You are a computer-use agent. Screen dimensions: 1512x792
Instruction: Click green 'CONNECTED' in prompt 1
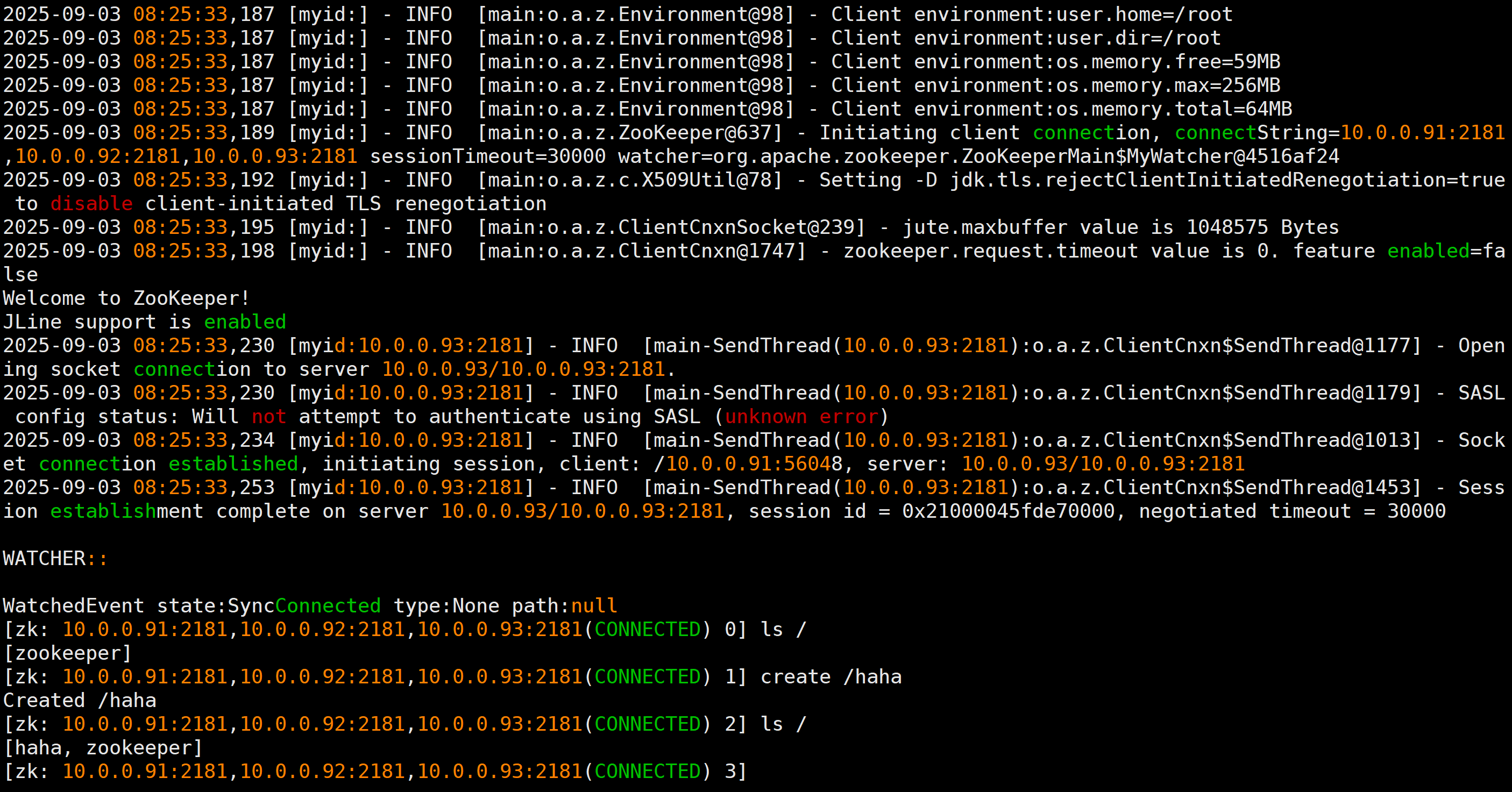(x=648, y=676)
